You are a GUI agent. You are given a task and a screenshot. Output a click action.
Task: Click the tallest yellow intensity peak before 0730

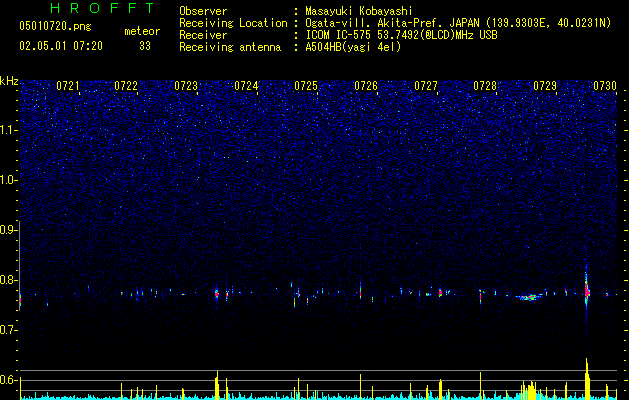(587, 378)
